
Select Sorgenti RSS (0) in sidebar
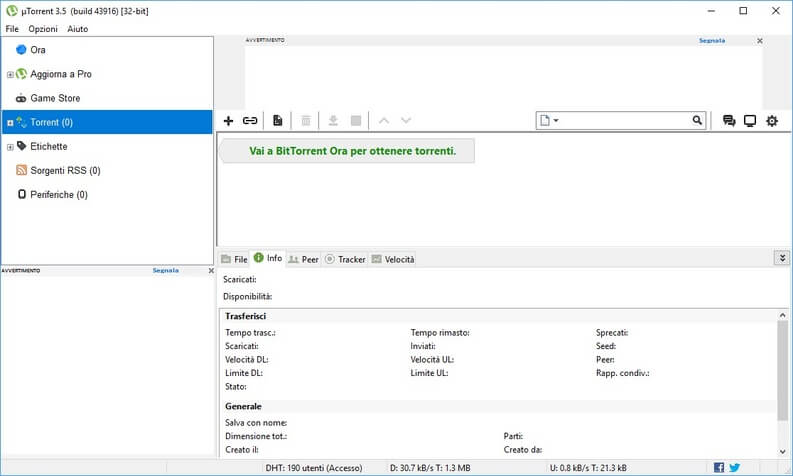pos(107,170)
